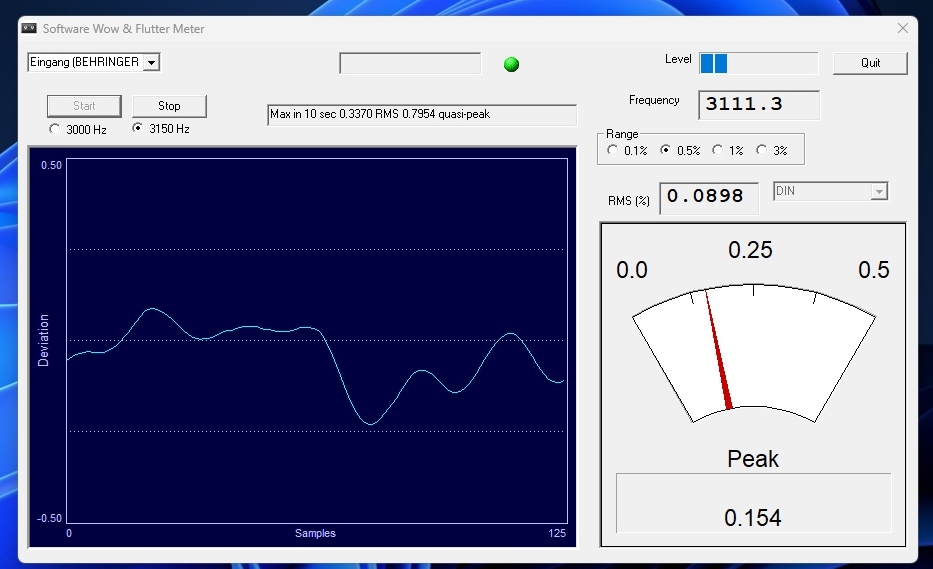Click the Start button
Image resolution: width=933 pixels, height=569 pixels.
pyautogui.click(x=84, y=106)
